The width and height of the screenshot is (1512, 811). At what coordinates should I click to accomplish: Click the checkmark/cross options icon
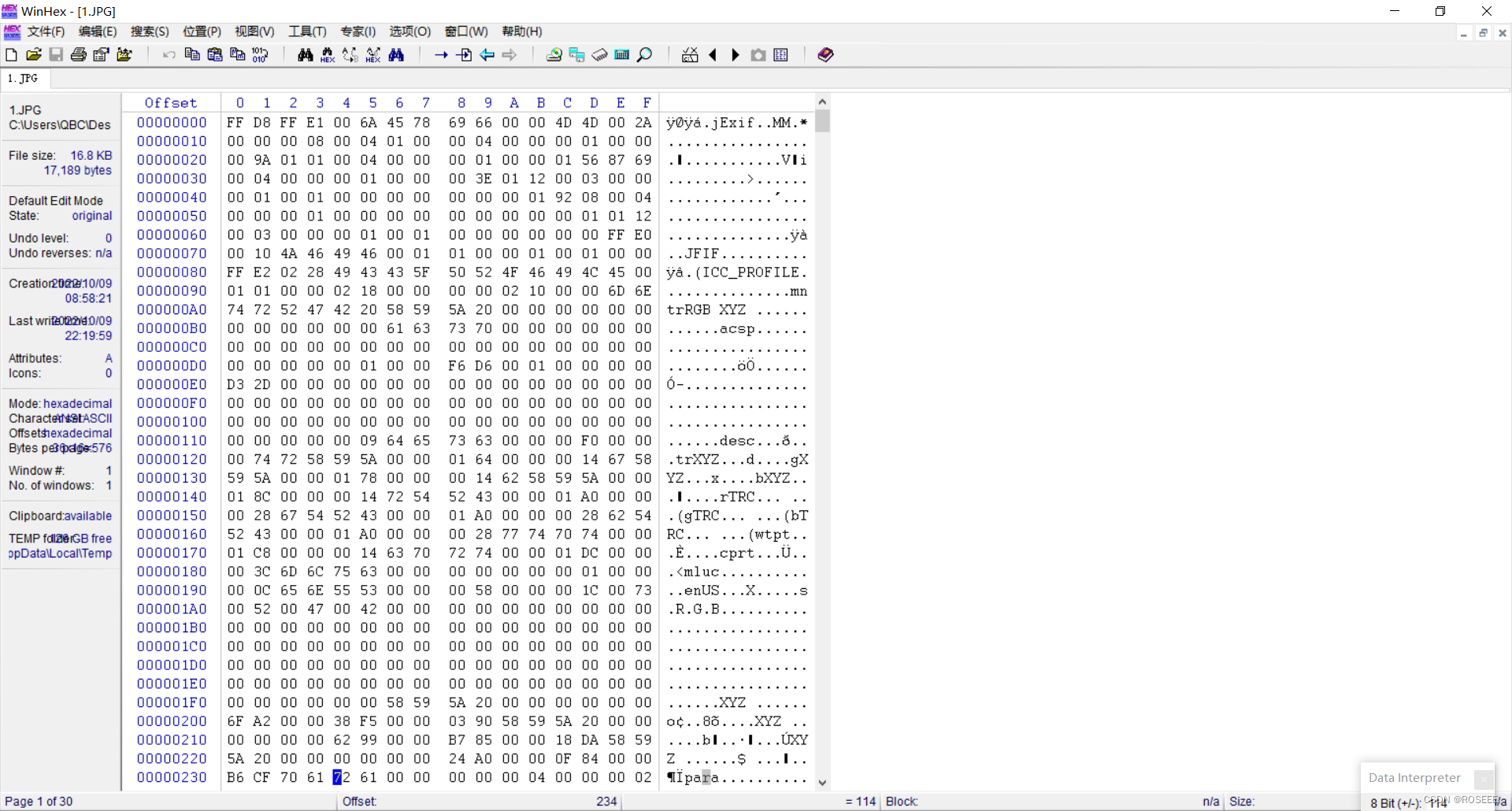click(x=690, y=54)
